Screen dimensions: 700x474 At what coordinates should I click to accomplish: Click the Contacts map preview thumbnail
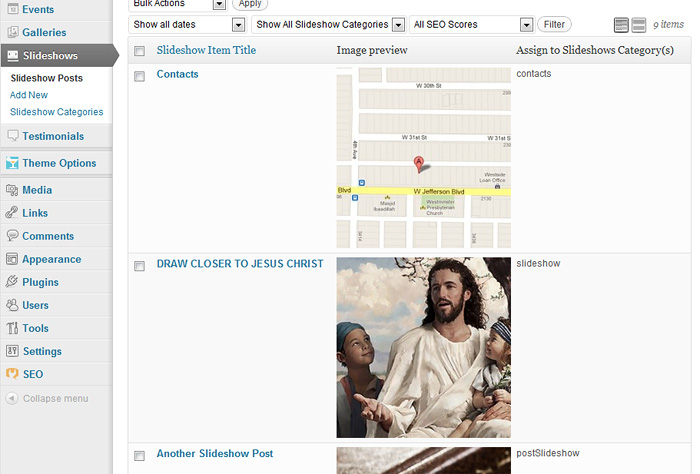coord(423,158)
